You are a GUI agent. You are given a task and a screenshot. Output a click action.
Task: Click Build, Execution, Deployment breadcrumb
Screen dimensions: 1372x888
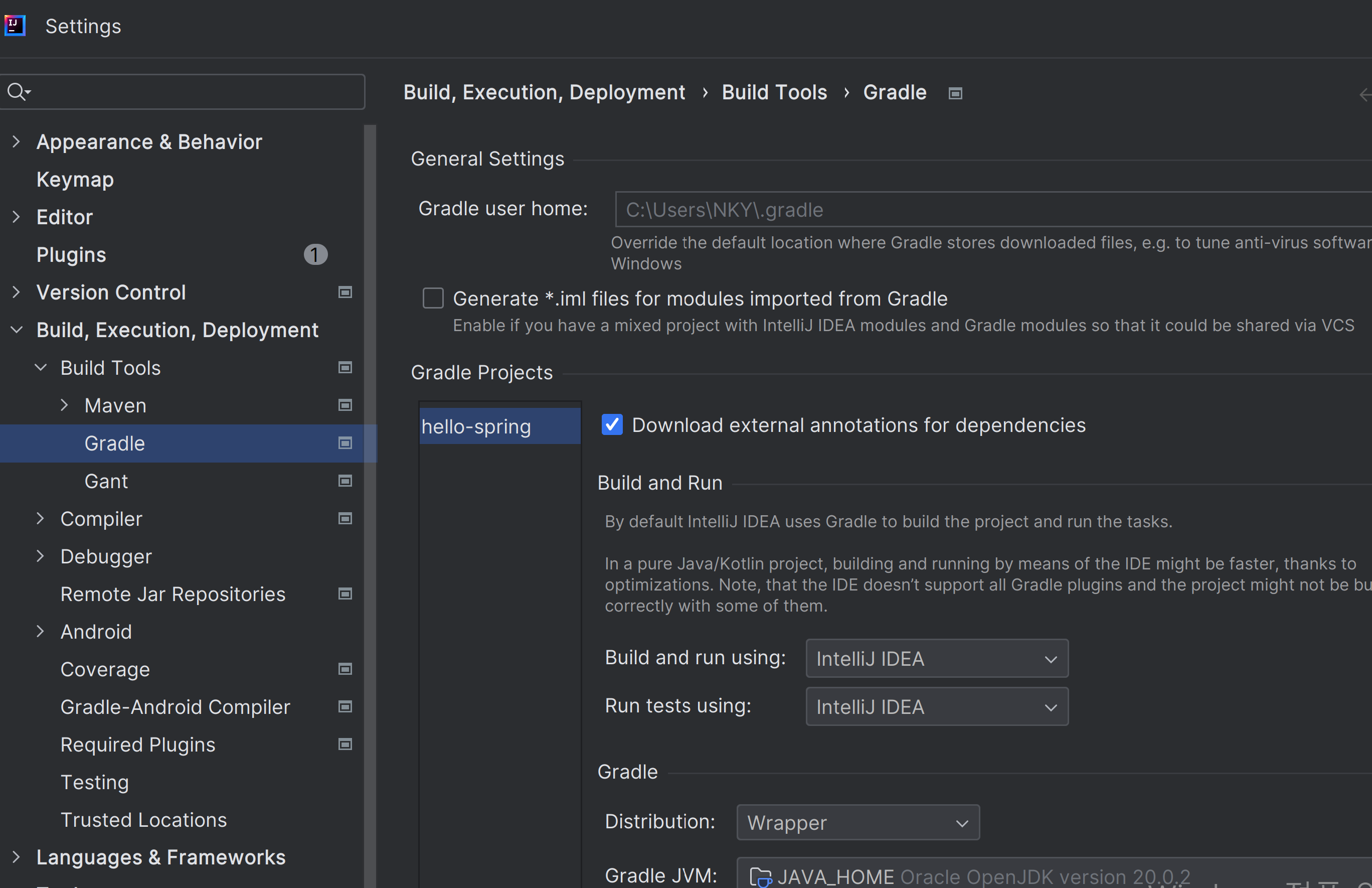point(544,93)
